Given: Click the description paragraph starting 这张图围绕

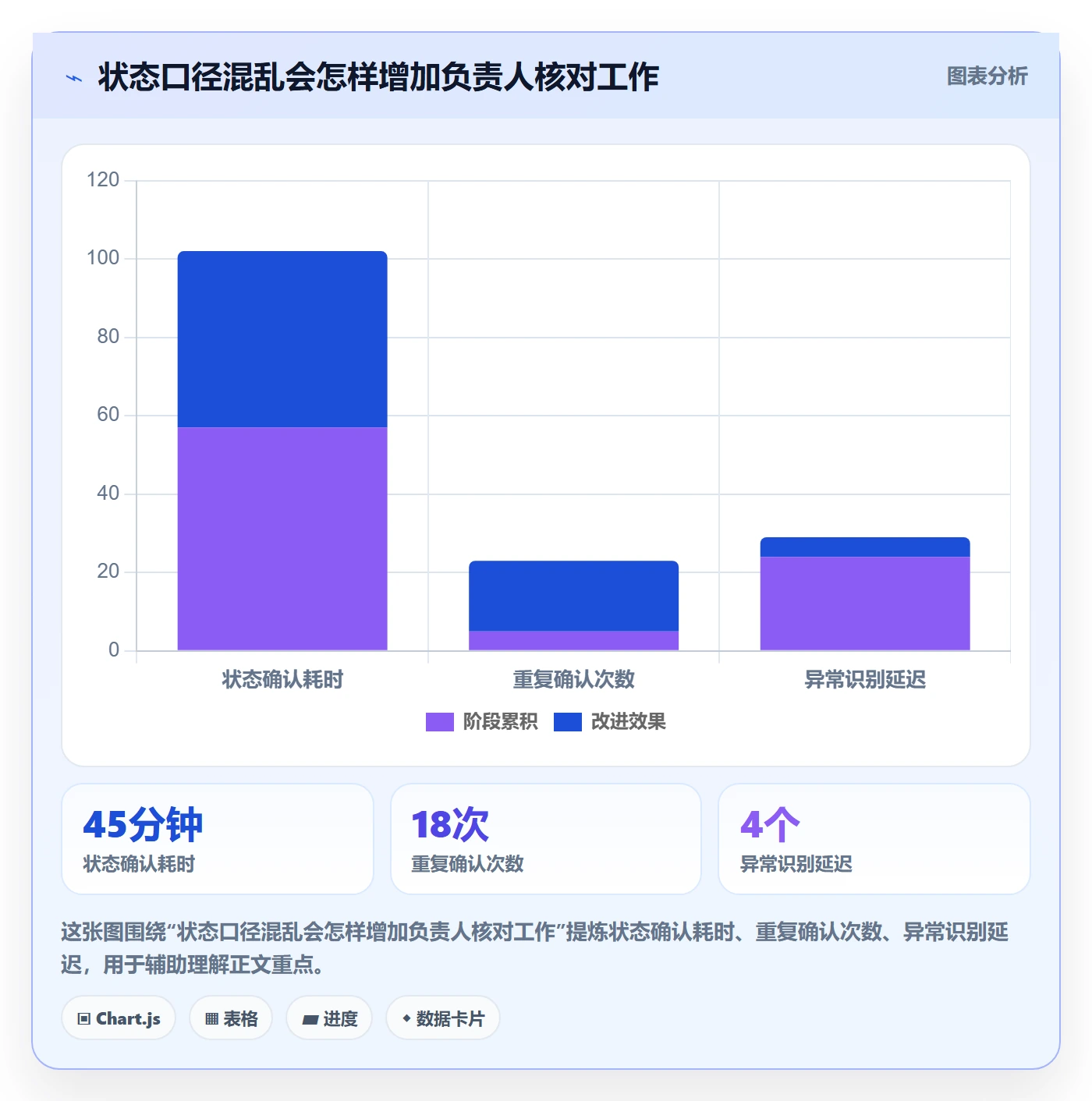Looking at the screenshot, I should coord(535,948).
